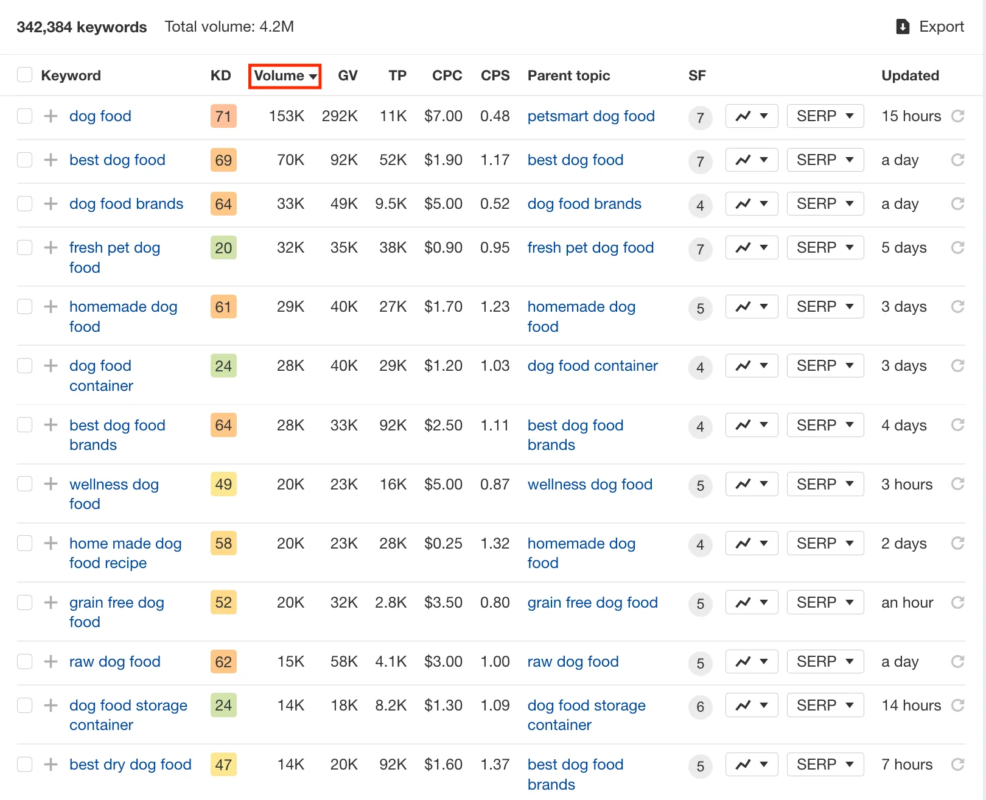Add 'best dog food' via plus icon
Screen dimensions: 986x800
(51, 160)
